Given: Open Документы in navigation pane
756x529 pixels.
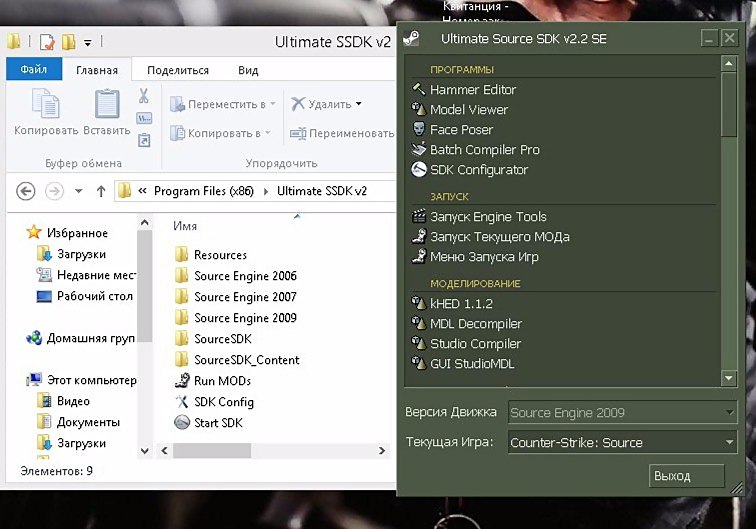Looking at the screenshot, I should click(x=79, y=422).
